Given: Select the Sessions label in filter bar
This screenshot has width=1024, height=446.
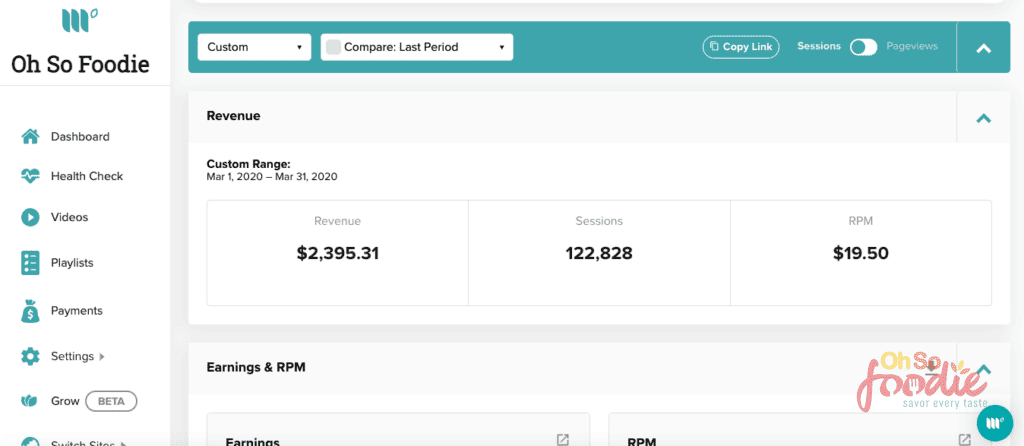Looking at the screenshot, I should click(819, 46).
